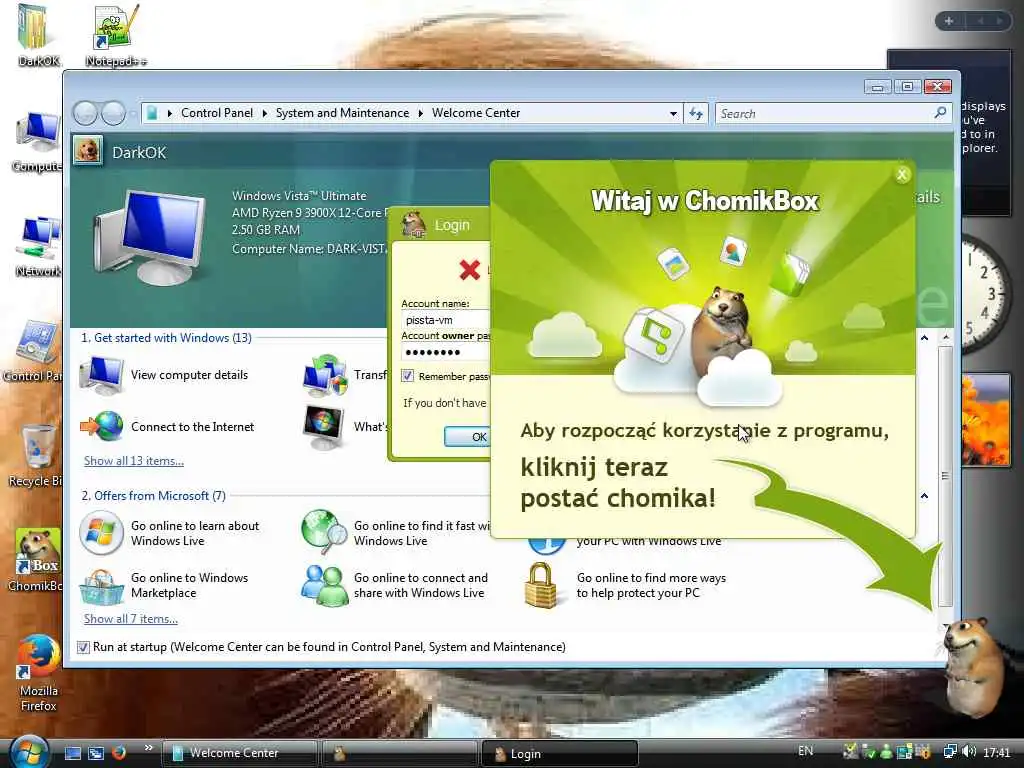Click the DarkOK user picture
1024x768 pixels.
click(x=87, y=151)
